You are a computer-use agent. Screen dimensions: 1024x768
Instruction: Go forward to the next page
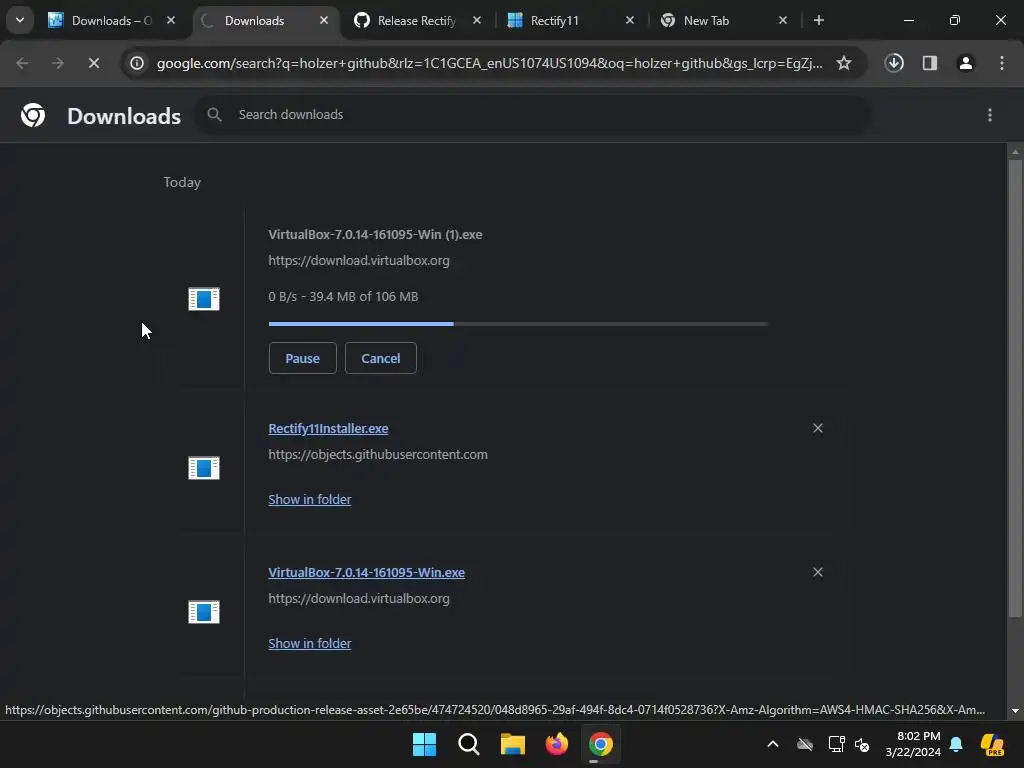point(58,63)
